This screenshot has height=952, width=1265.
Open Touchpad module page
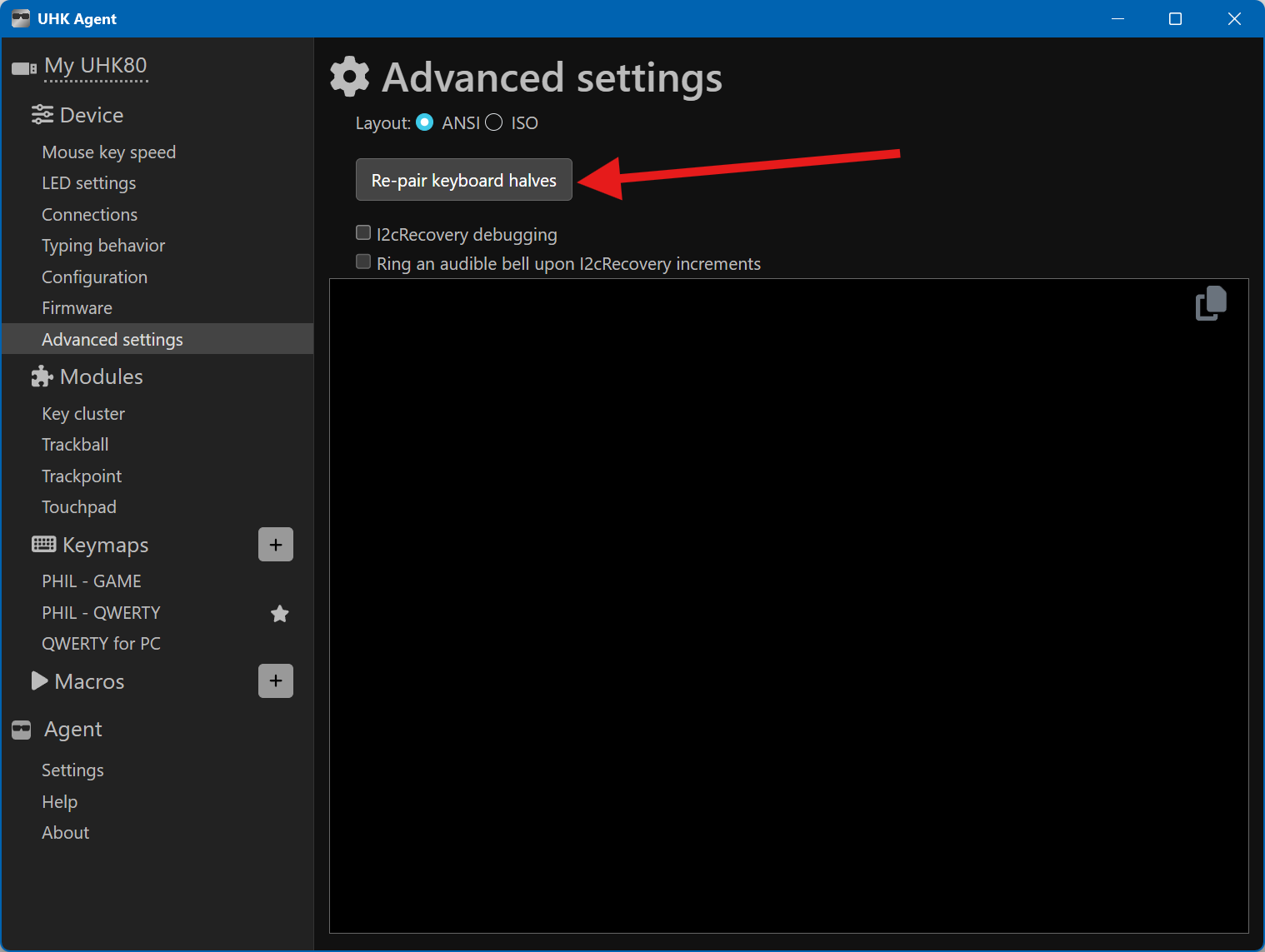tap(79, 507)
